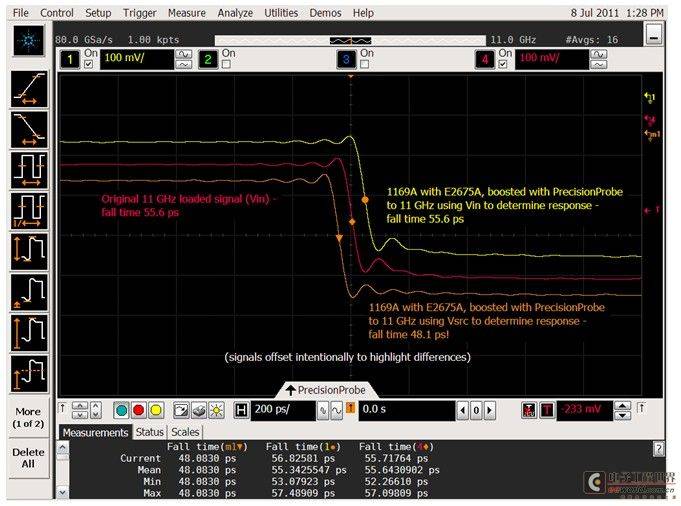681x506 pixels.
Task: Open the Setup menu
Action: [98, 13]
